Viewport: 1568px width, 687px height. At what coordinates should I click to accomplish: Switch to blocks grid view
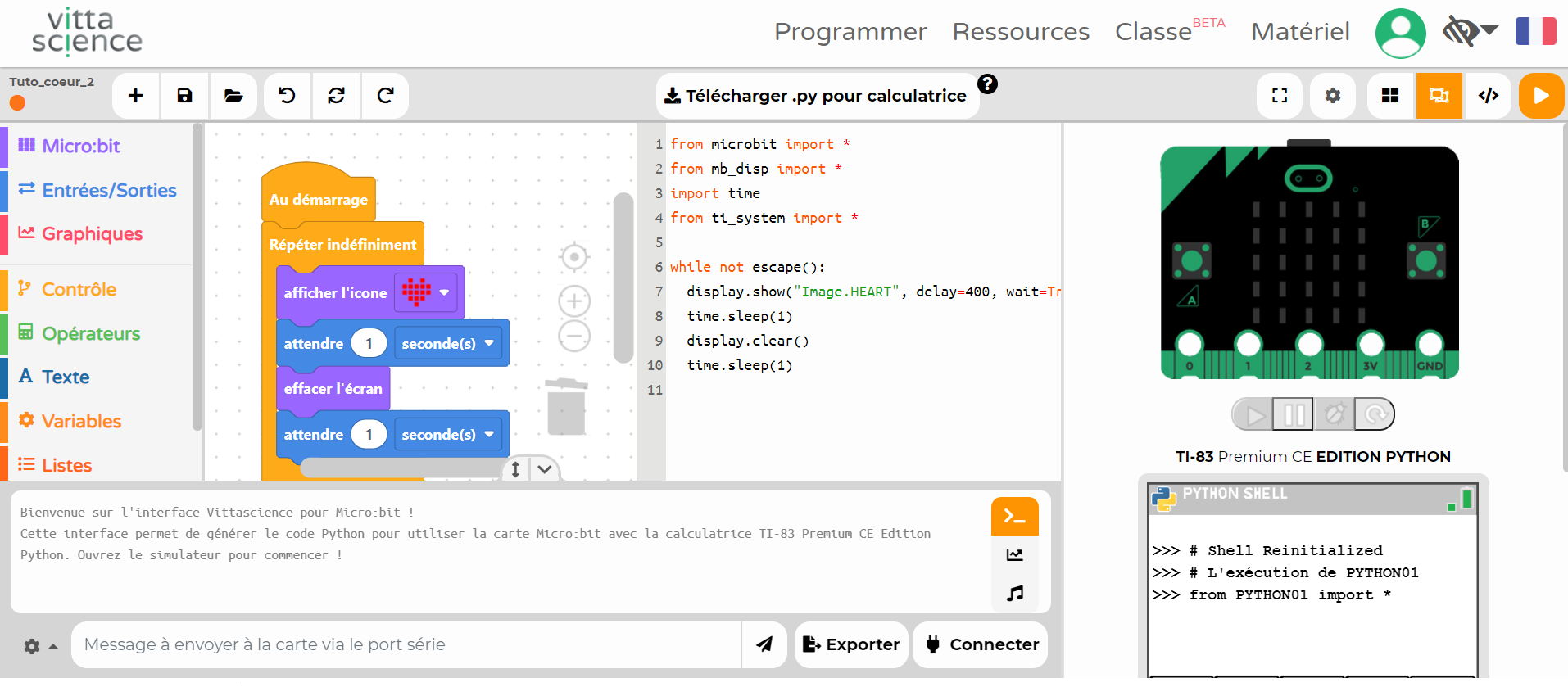click(1390, 96)
